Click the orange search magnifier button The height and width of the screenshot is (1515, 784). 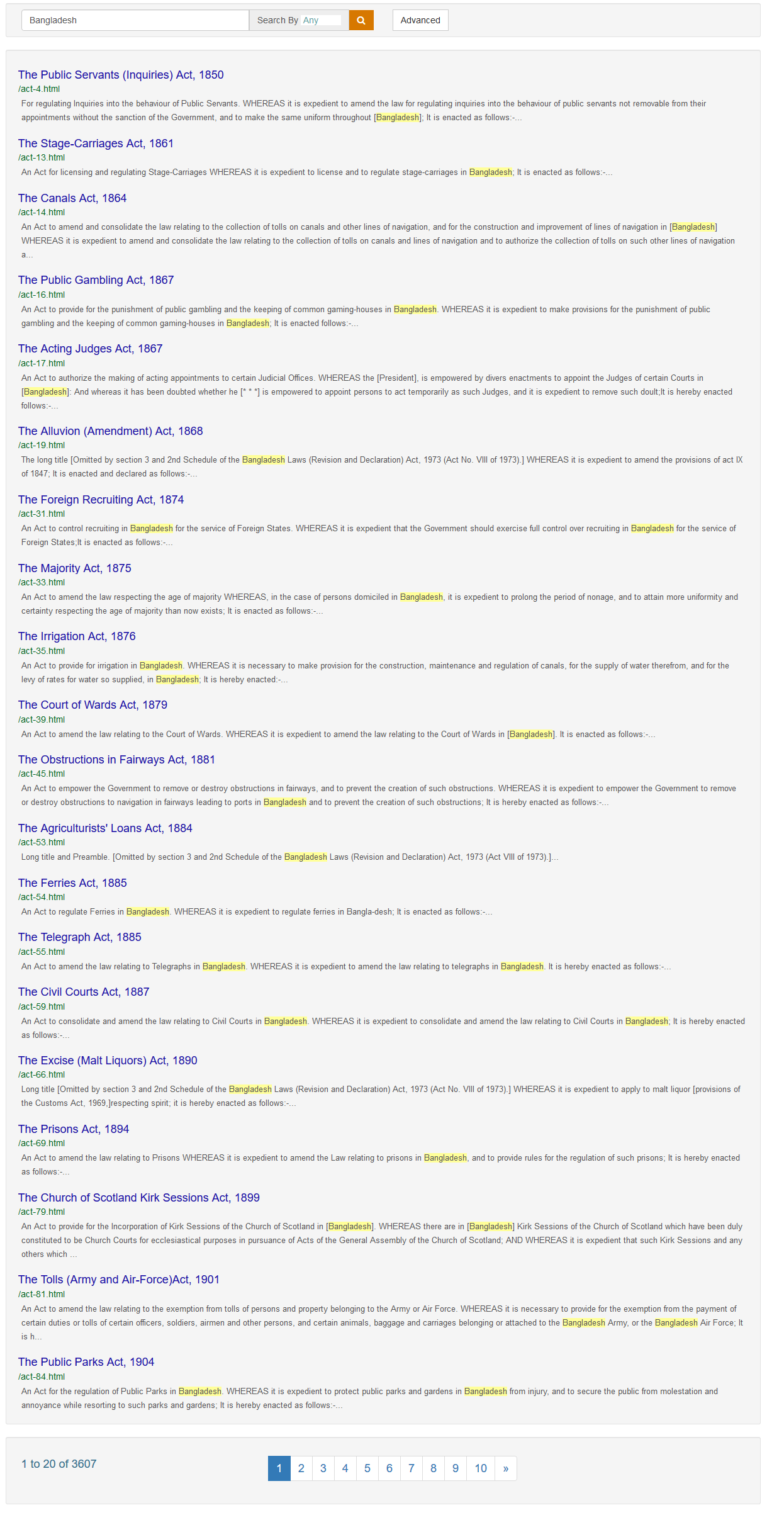click(x=361, y=20)
